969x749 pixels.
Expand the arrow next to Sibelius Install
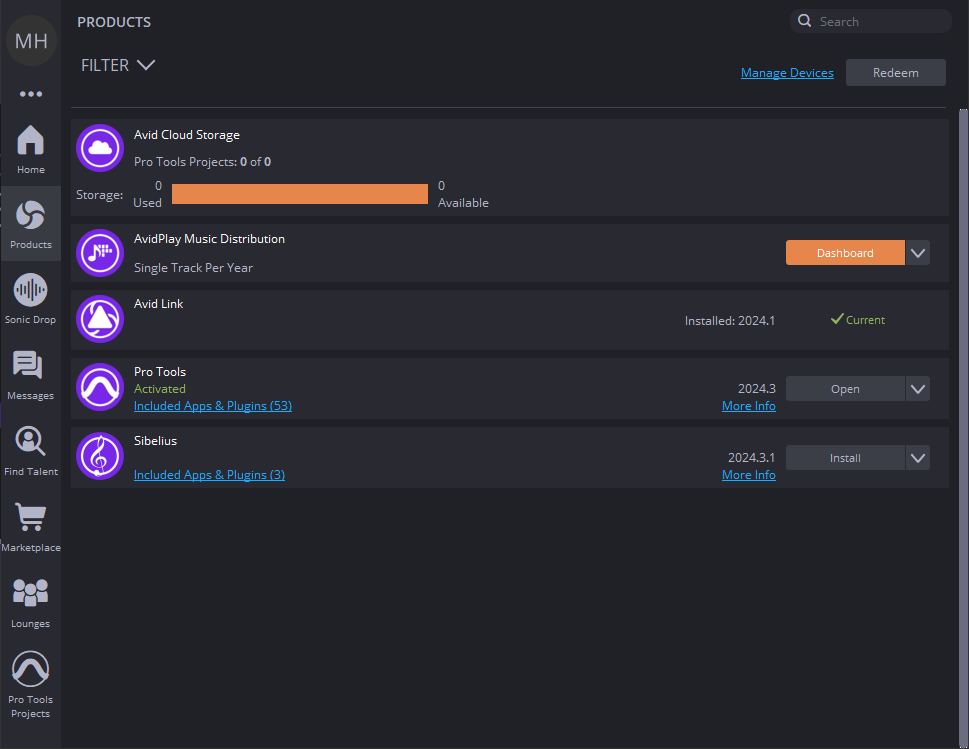point(918,458)
